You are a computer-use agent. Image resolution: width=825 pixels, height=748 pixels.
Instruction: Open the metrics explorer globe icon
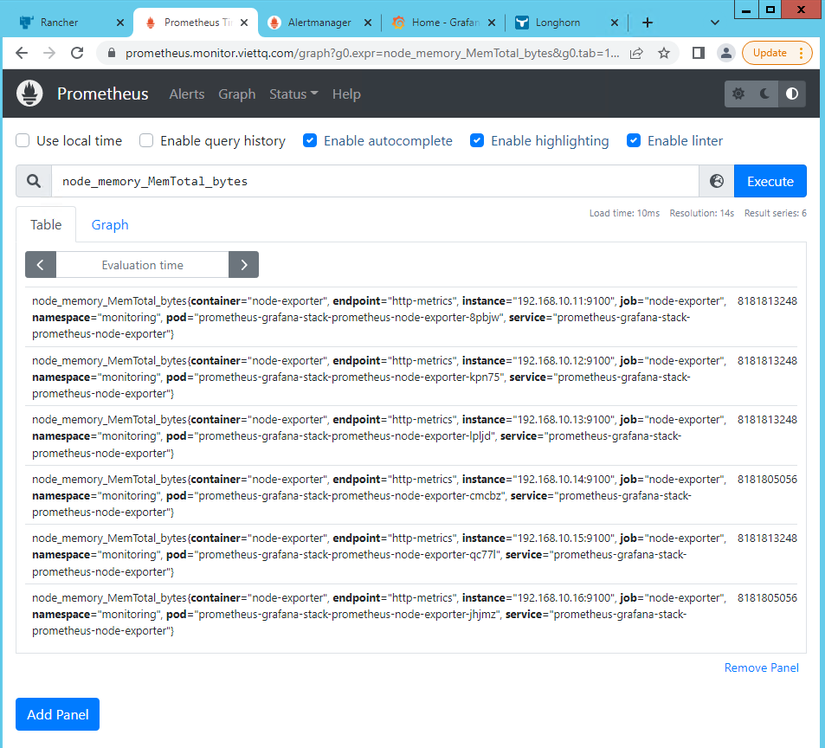click(x=716, y=181)
